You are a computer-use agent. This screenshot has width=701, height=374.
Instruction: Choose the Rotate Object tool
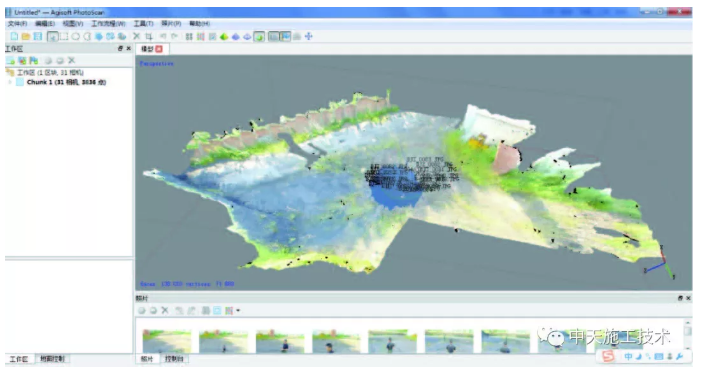click(122, 37)
